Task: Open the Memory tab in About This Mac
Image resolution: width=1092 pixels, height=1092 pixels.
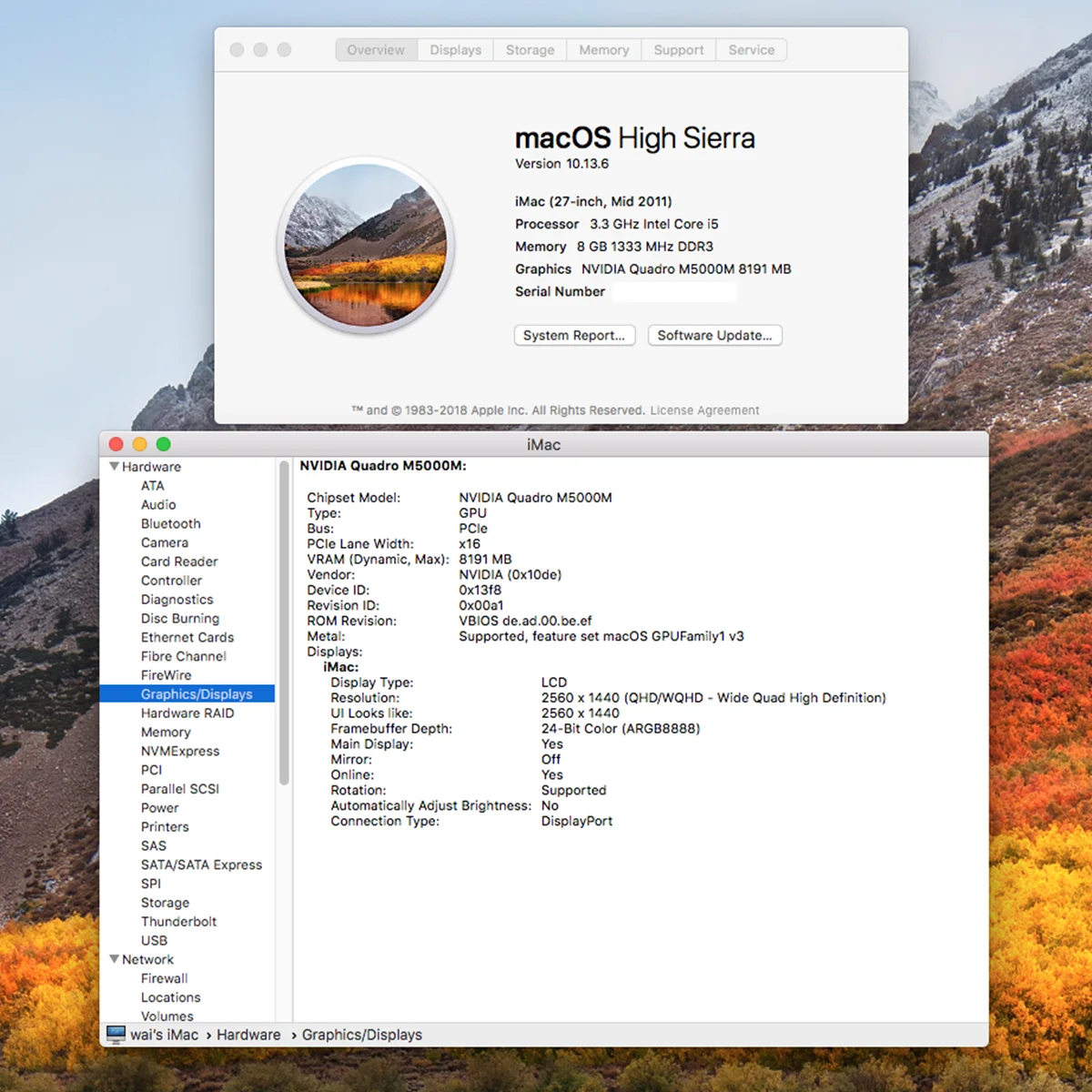Action: pyautogui.click(x=604, y=50)
